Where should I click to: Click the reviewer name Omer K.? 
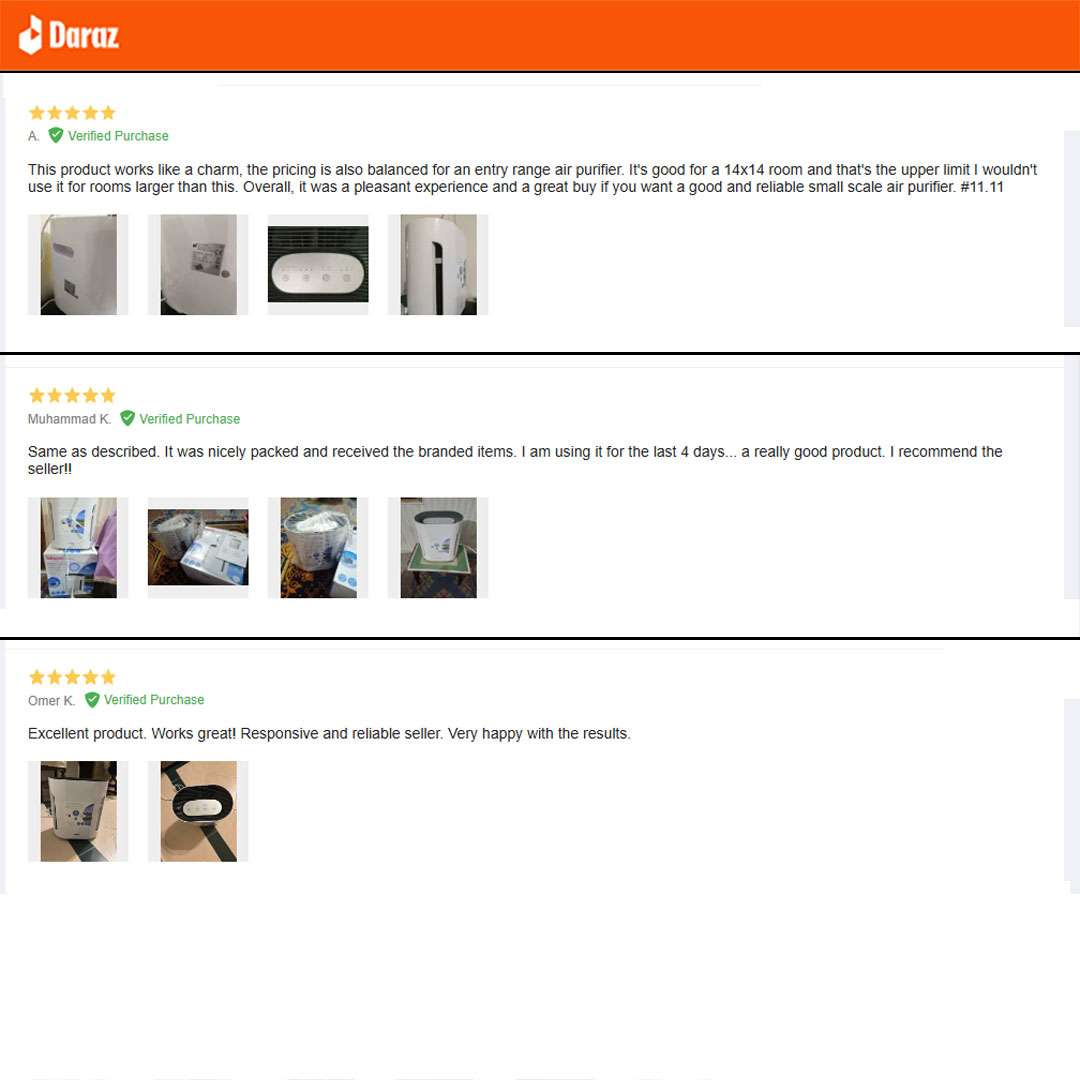(x=51, y=700)
